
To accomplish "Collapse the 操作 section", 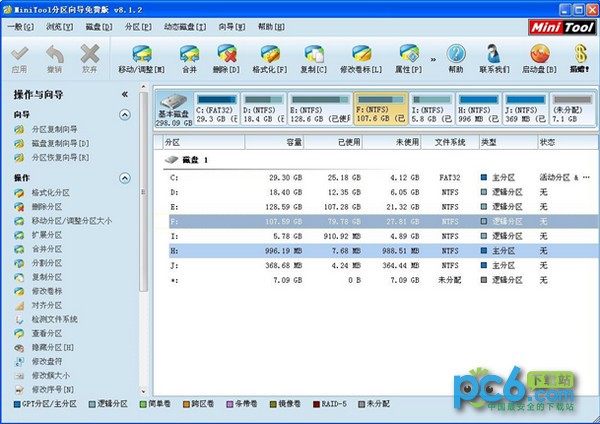I will pos(125,178).
